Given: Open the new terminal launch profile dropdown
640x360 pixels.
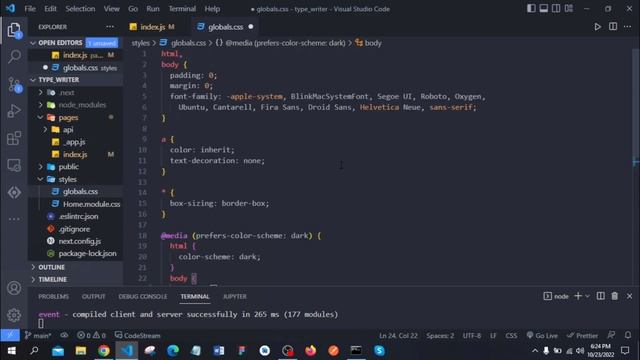Looking at the screenshot, I should (587, 296).
